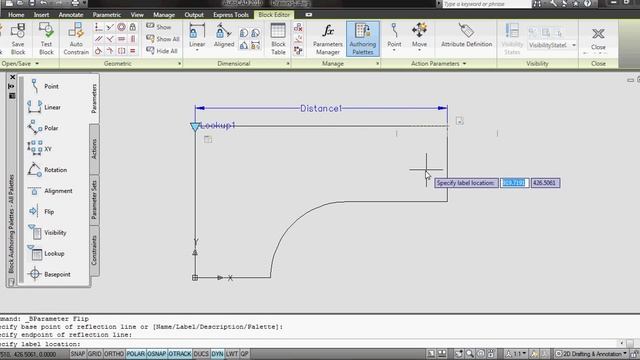
Task: Select the Alignment parameter tool
Action: 50,191
